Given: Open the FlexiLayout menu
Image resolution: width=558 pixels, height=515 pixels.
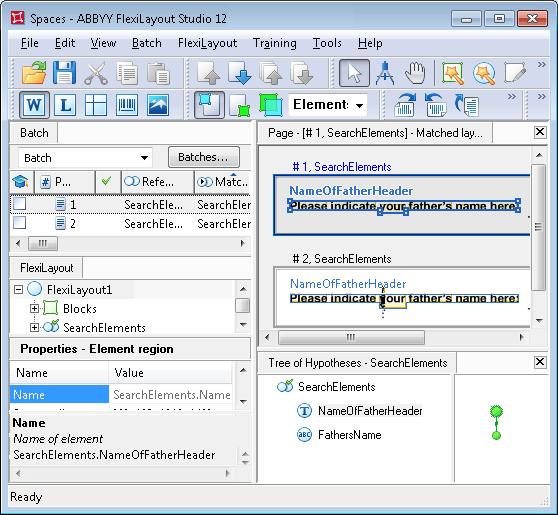Looking at the screenshot, I should click(207, 43).
